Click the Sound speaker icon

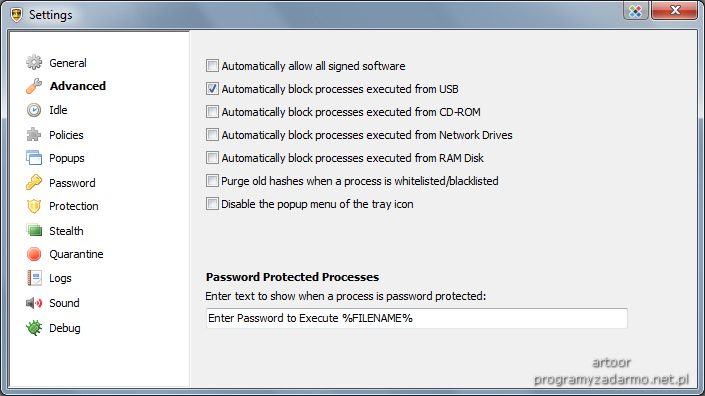click(x=34, y=303)
